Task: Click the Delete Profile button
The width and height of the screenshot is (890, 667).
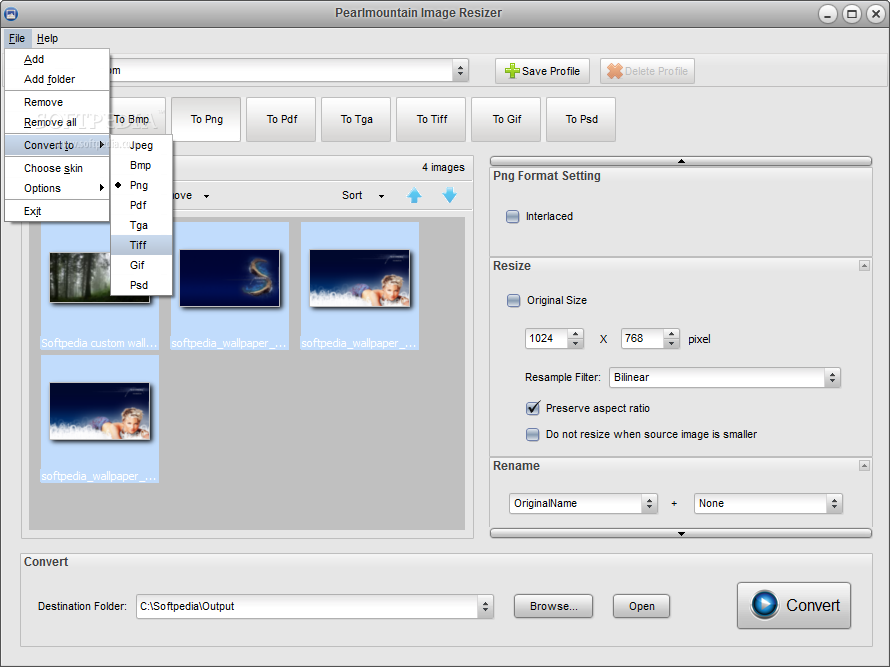Action: click(x=647, y=71)
